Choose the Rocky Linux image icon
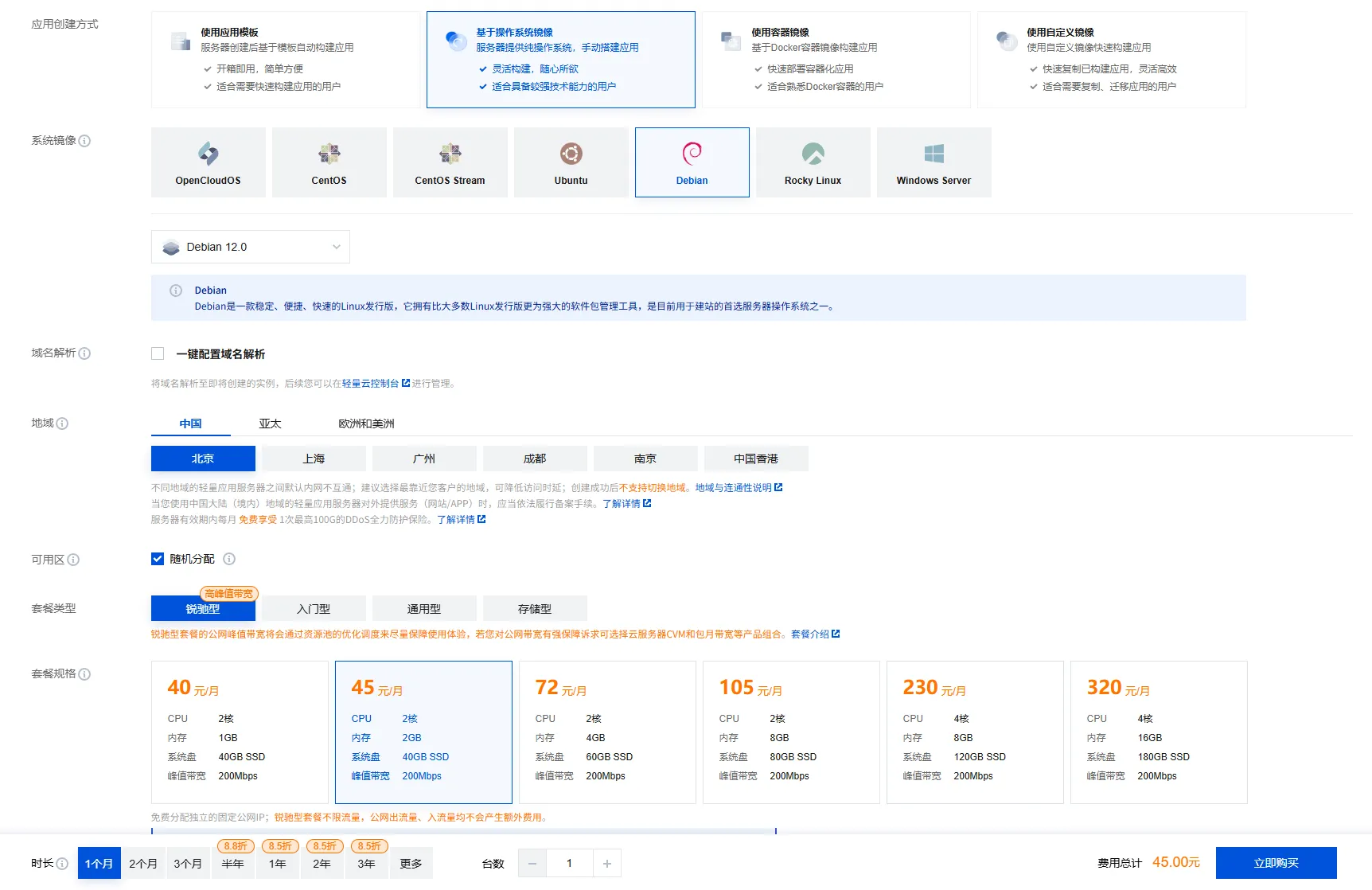The width and height of the screenshot is (1372, 890). pyautogui.click(x=813, y=154)
